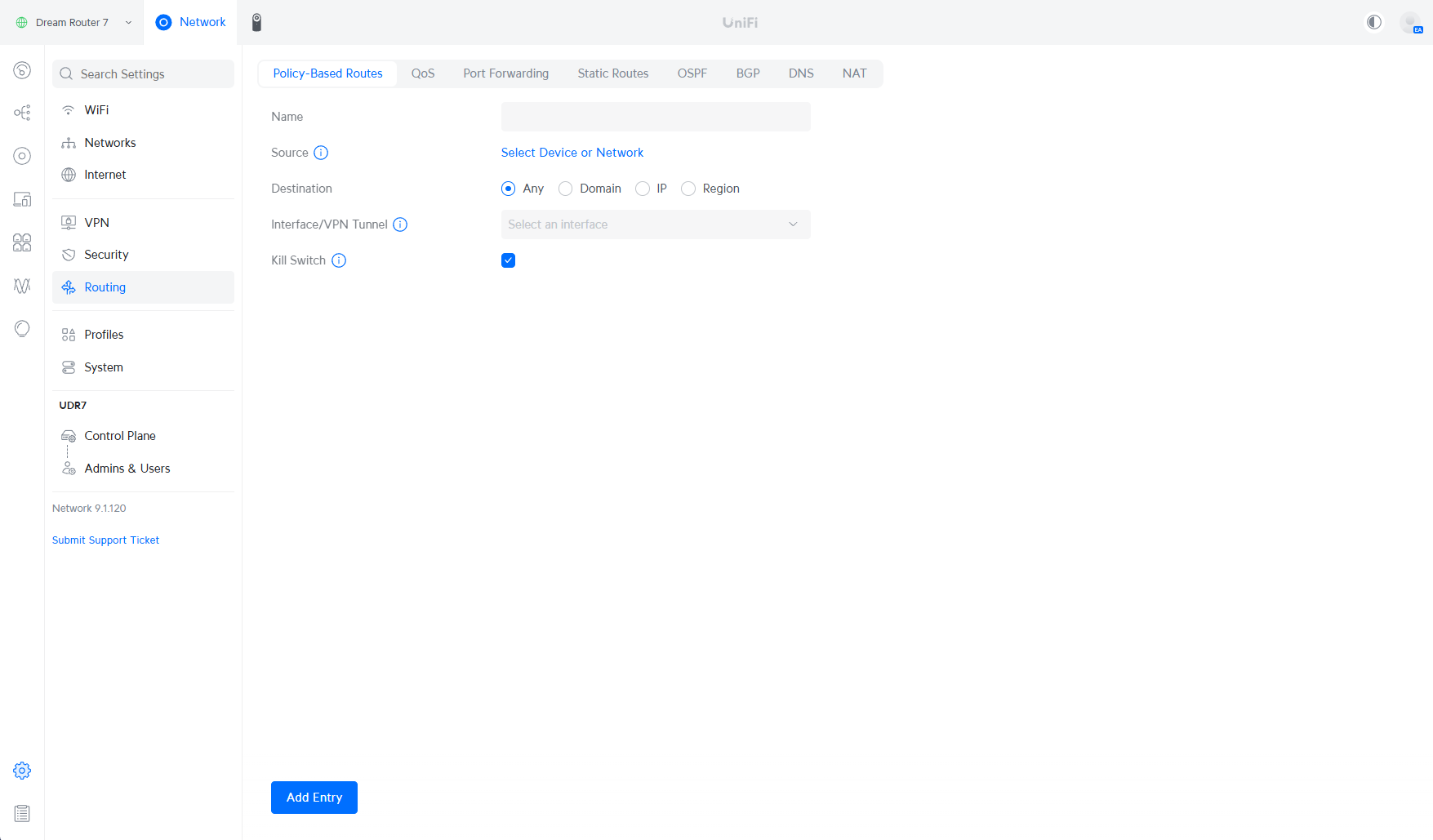Click the WiFi icon in settings sidebar
The image size is (1433, 840).
tap(69, 110)
